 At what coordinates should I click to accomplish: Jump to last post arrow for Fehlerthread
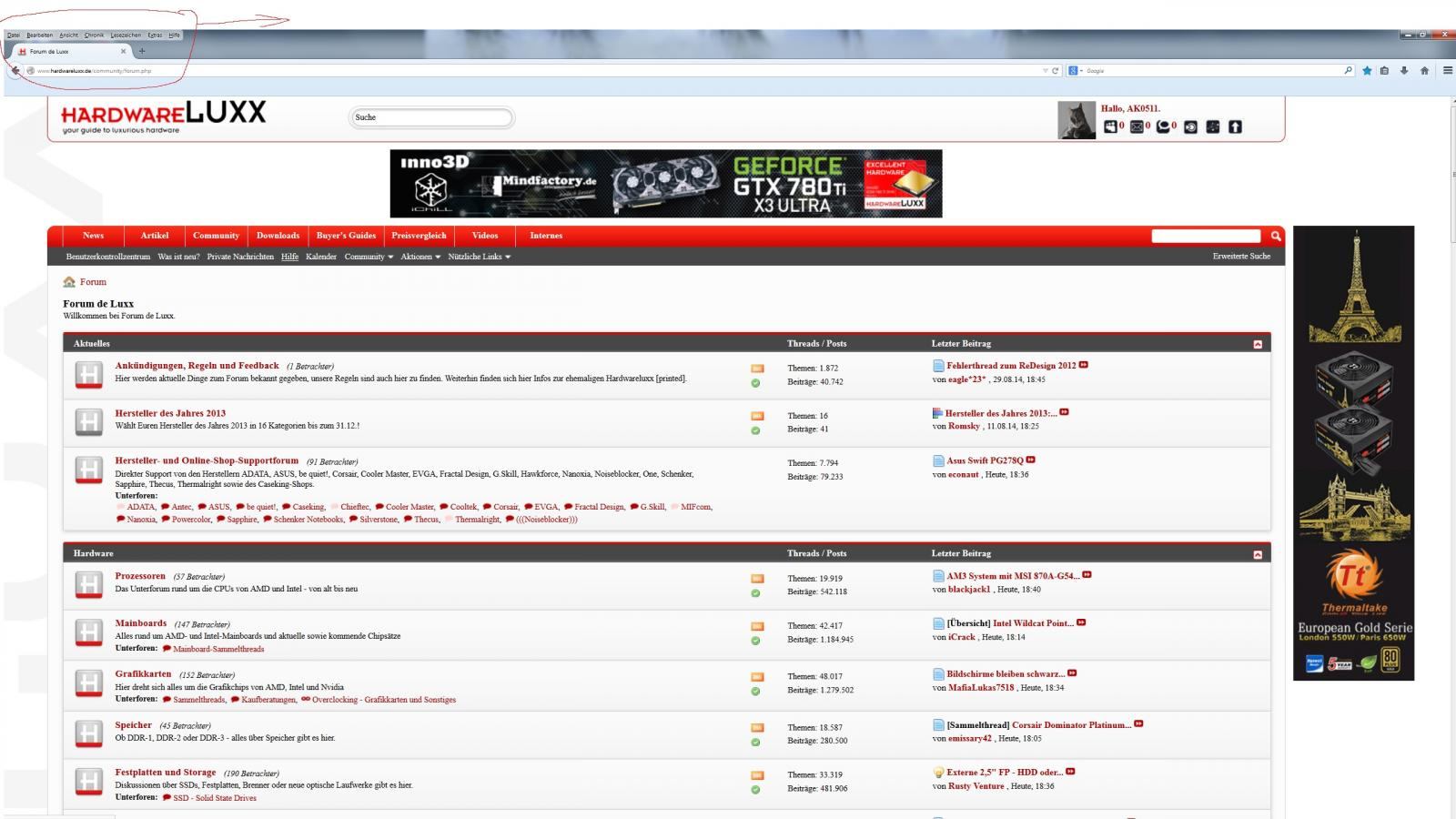point(1083,365)
